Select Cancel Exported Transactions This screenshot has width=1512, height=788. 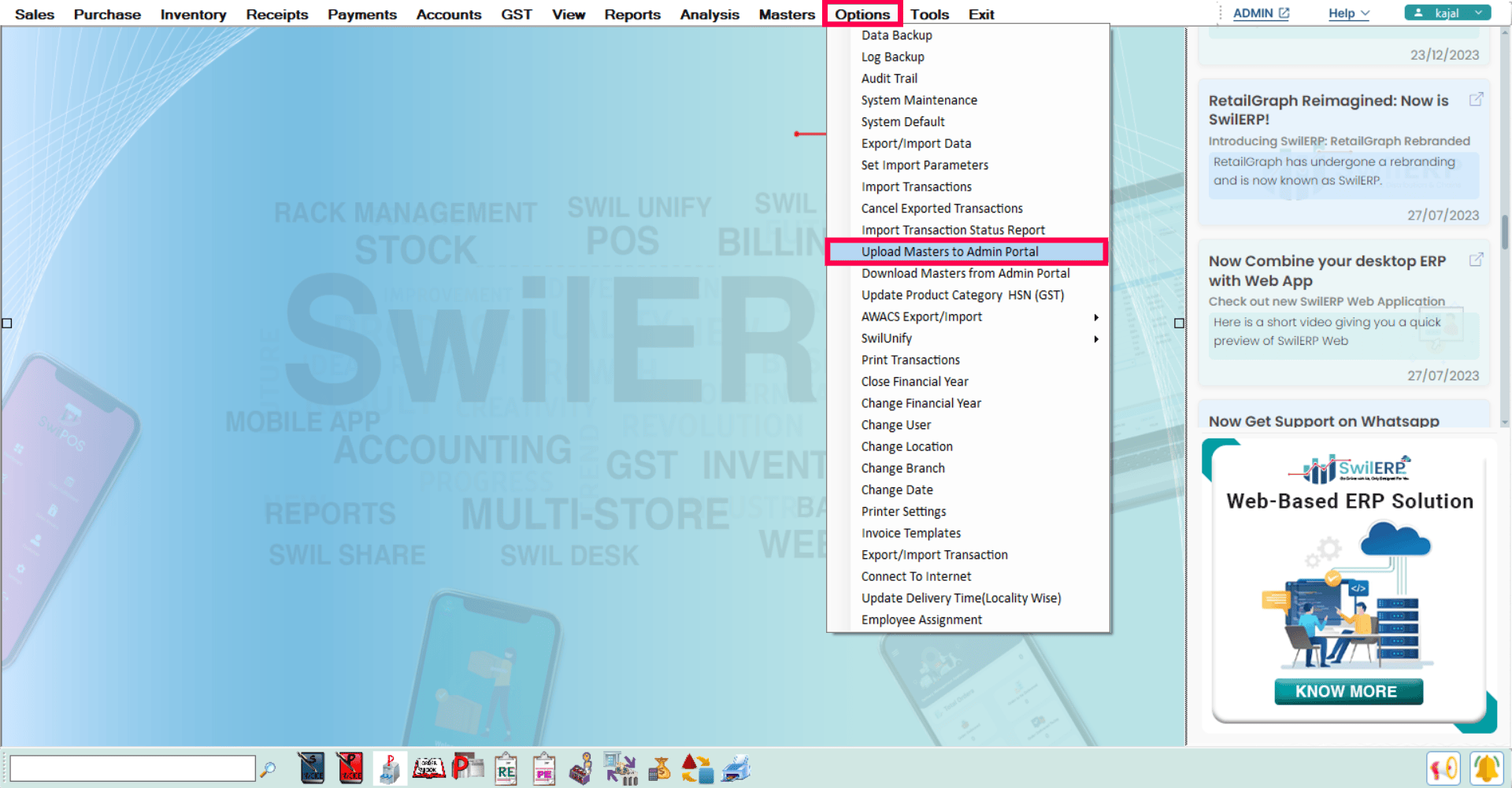[968, 209]
